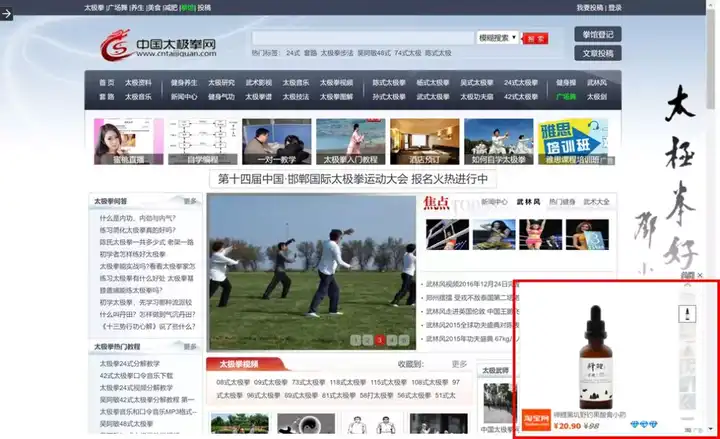Expand the ad's bottom-right down arrow

[x=710, y=429]
